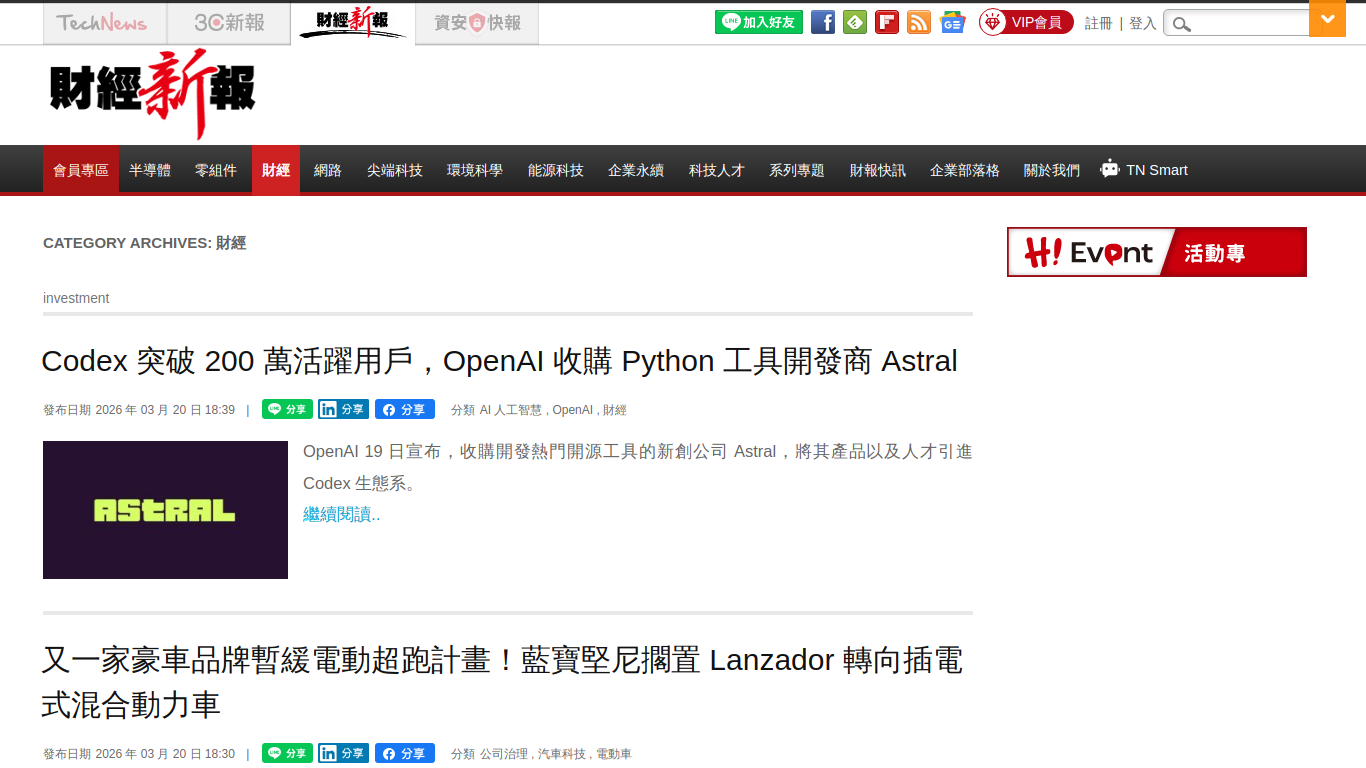
Task: Select the 財經 navigation item
Action: pyautogui.click(x=276, y=170)
